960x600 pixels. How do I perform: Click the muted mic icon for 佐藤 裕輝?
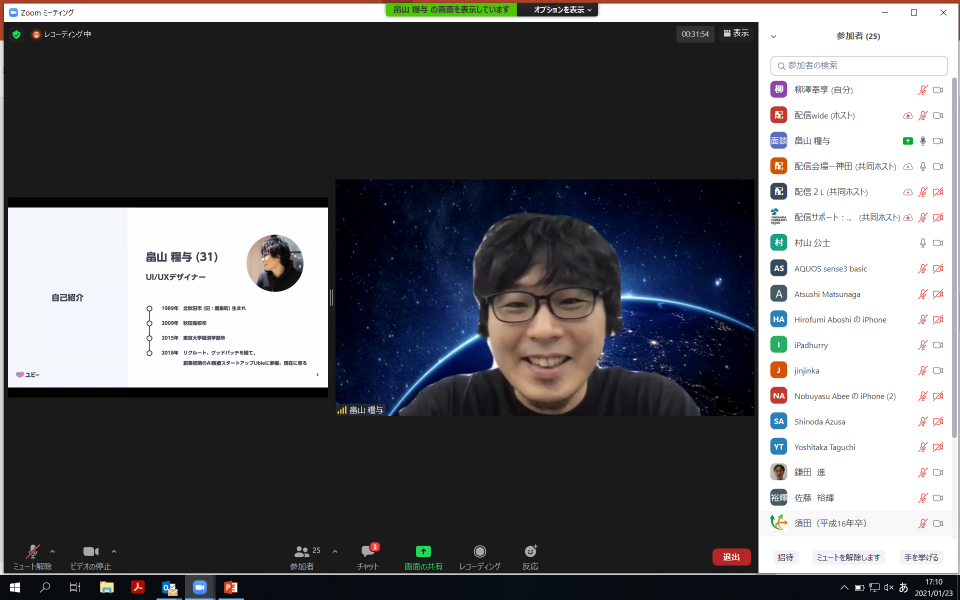click(923, 498)
